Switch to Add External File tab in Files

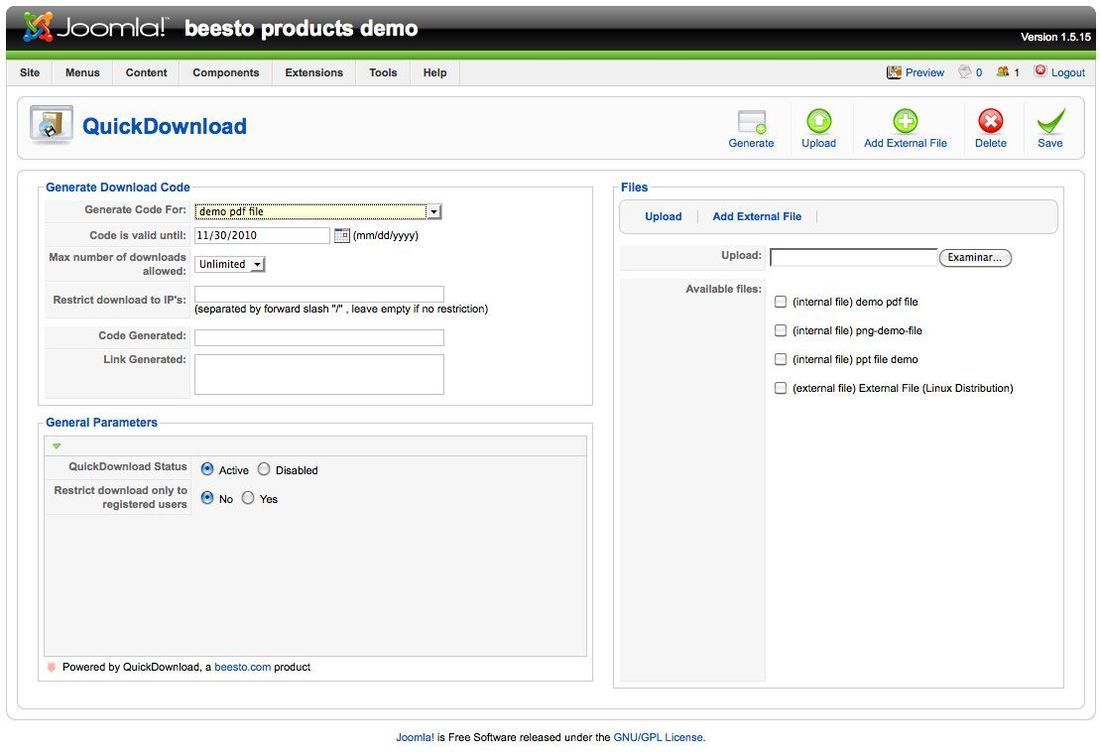point(757,217)
